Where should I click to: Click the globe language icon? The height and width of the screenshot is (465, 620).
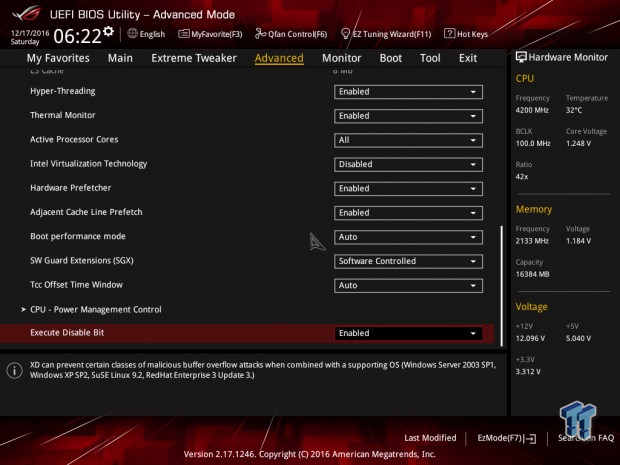(x=132, y=34)
